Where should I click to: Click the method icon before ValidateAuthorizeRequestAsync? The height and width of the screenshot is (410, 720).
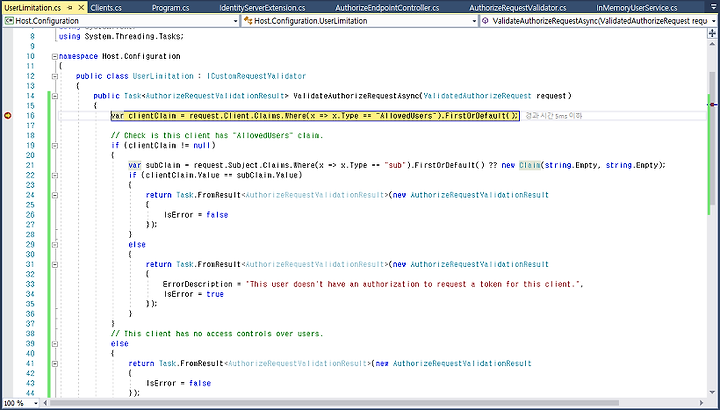click(x=486, y=21)
